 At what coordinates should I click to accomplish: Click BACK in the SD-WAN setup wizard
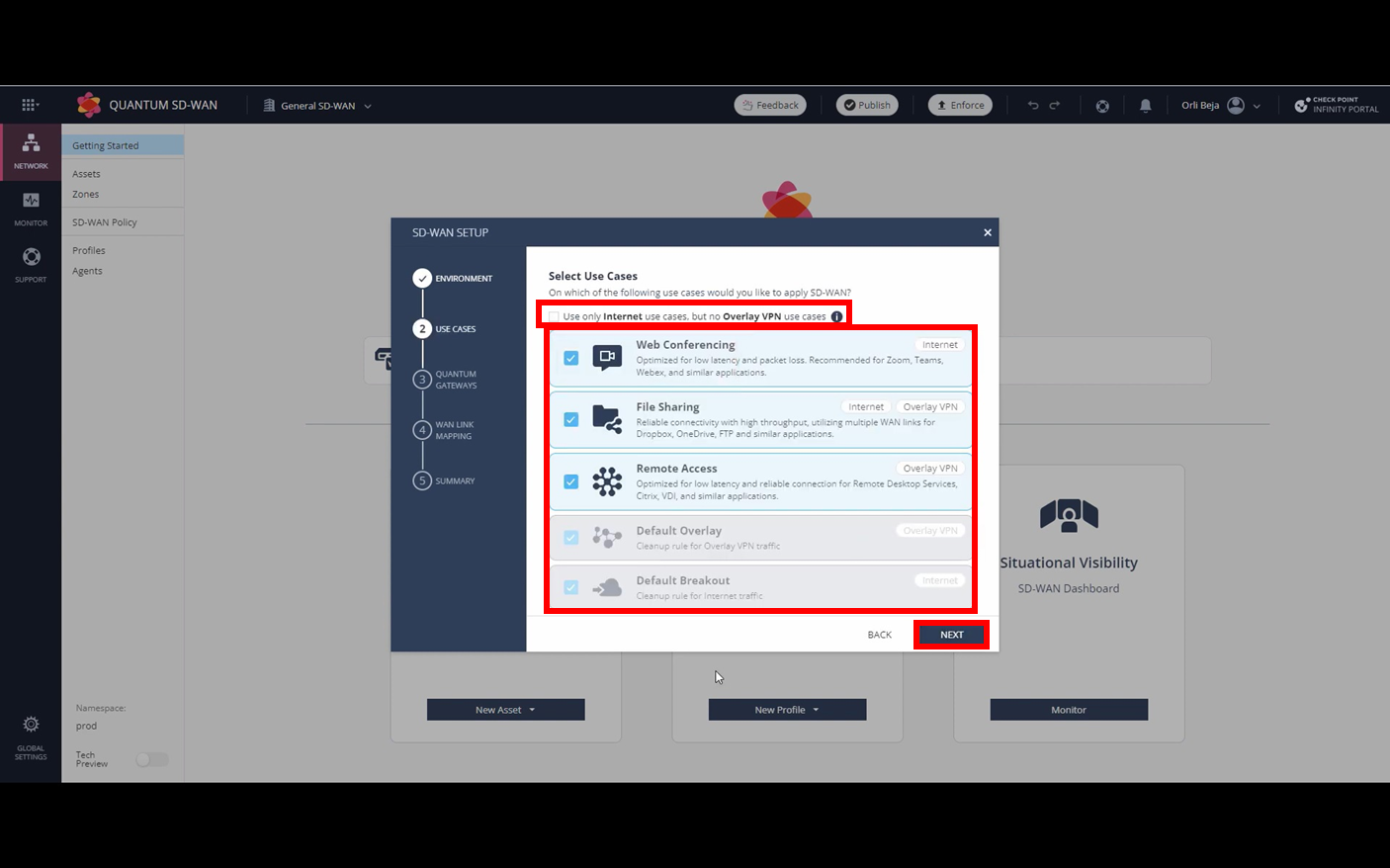880,635
